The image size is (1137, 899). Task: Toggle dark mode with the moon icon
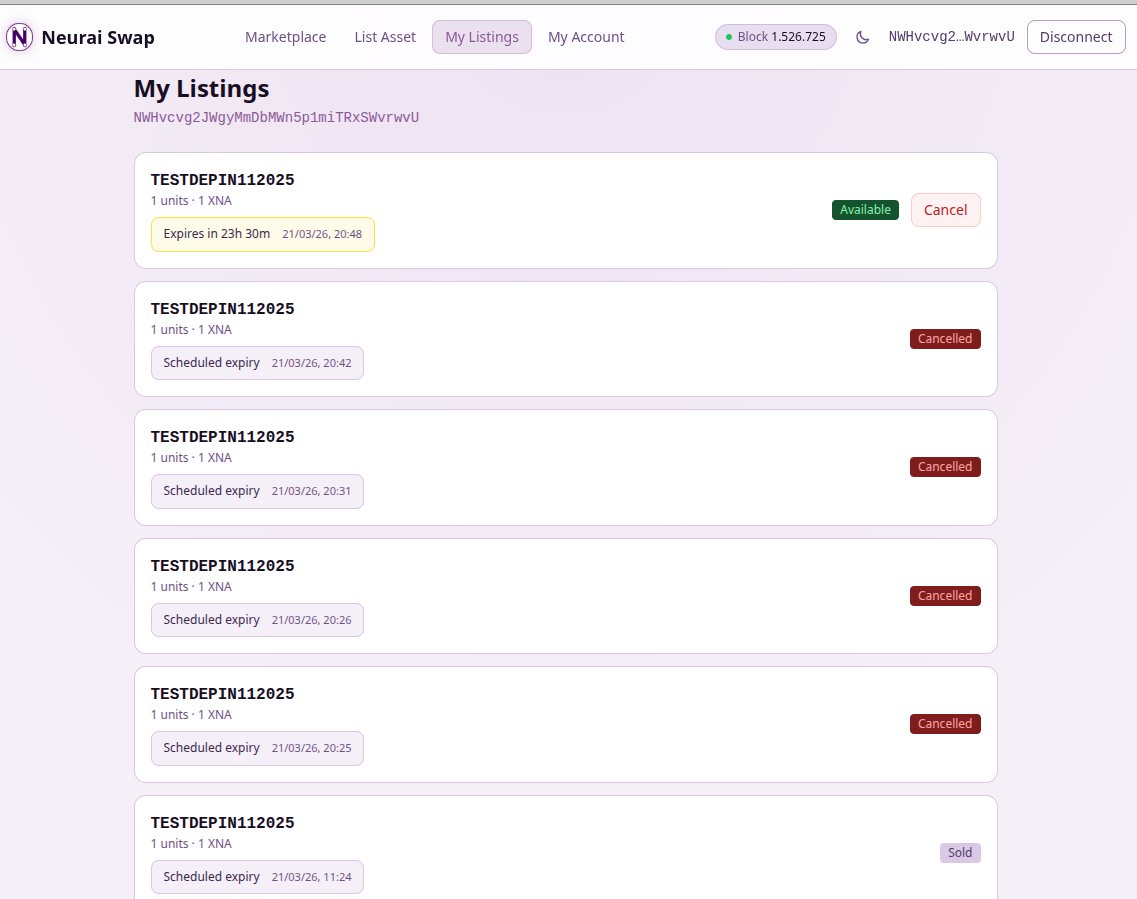coord(862,37)
